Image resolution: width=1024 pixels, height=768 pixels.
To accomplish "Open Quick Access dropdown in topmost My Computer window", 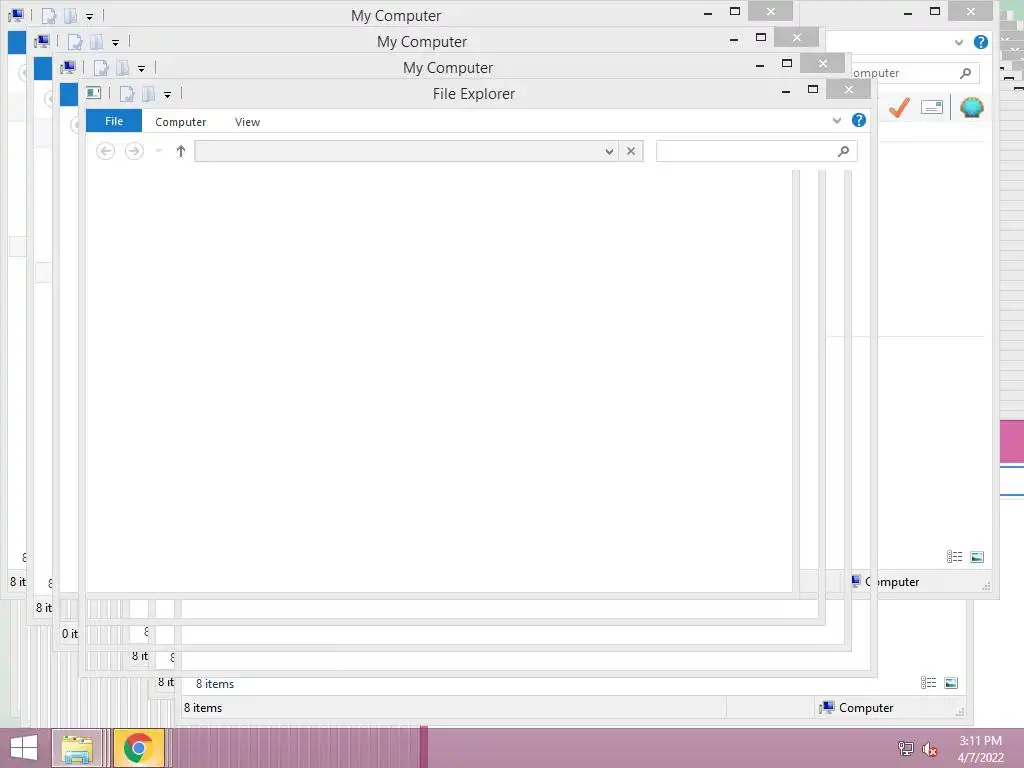I will coord(89,16).
